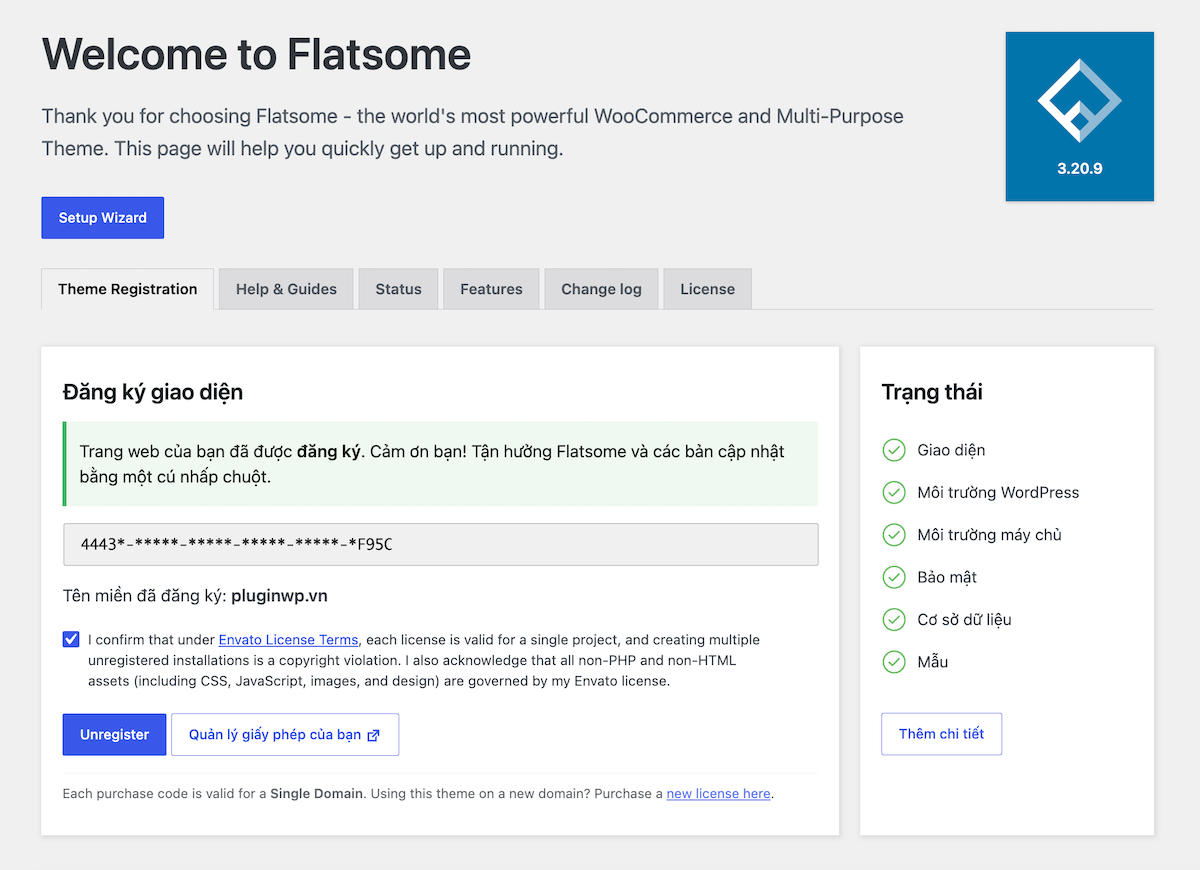This screenshot has height=870, width=1200.
Task: Click the version number 3.20.9
Action: [1080, 168]
